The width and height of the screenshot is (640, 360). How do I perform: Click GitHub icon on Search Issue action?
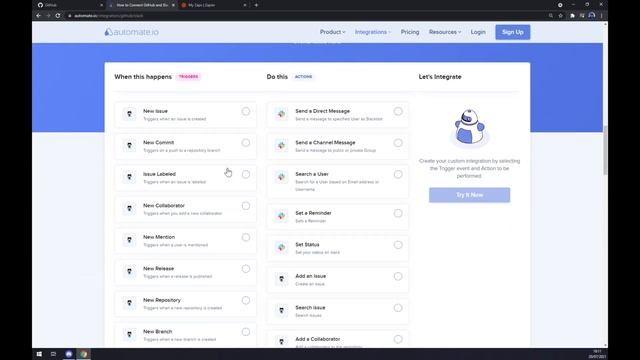pyautogui.click(x=281, y=311)
